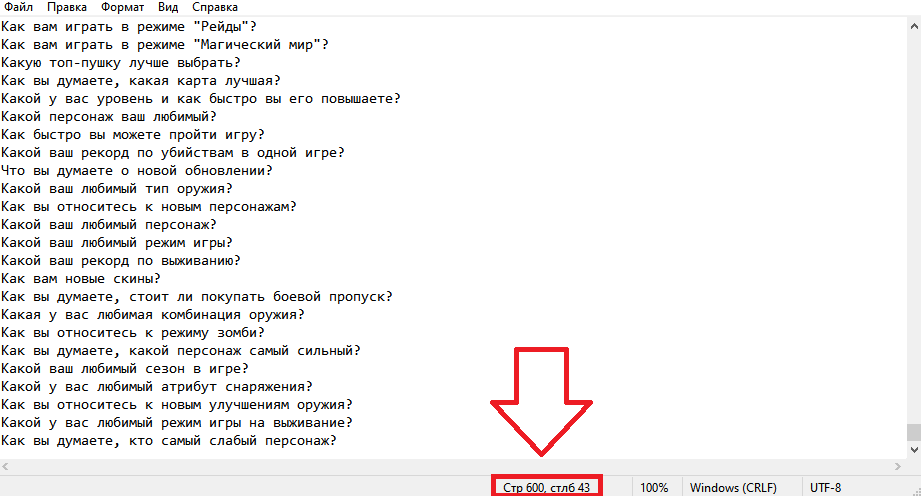
Task: Click line 'Какую топ-пушку лучше выбрать?'
Action: point(121,62)
